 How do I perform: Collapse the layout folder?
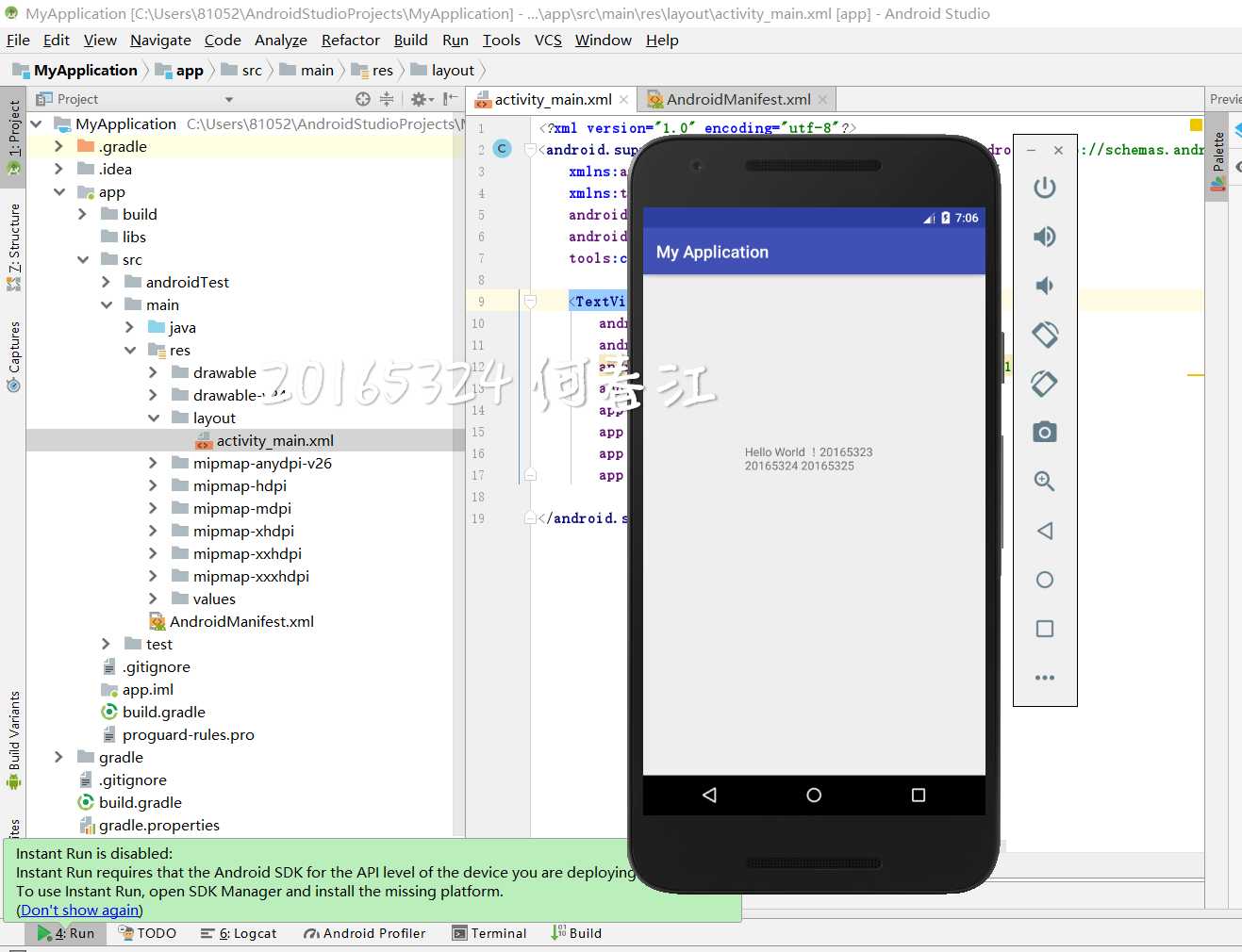tap(154, 419)
